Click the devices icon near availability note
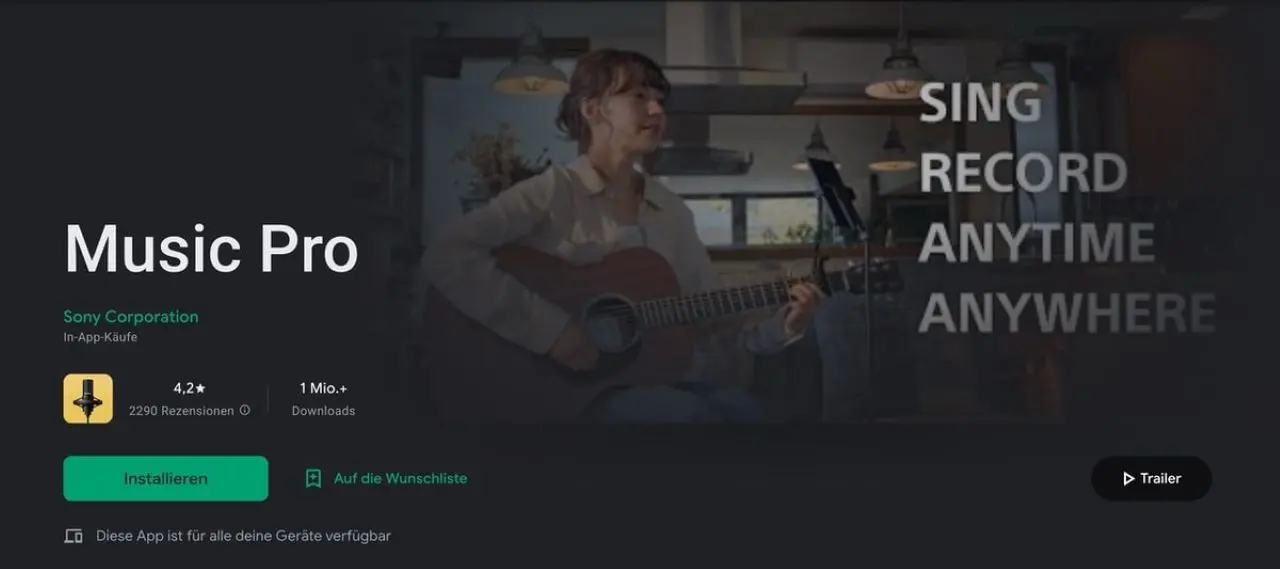Viewport: 1280px width, 569px height. point(73,536)
